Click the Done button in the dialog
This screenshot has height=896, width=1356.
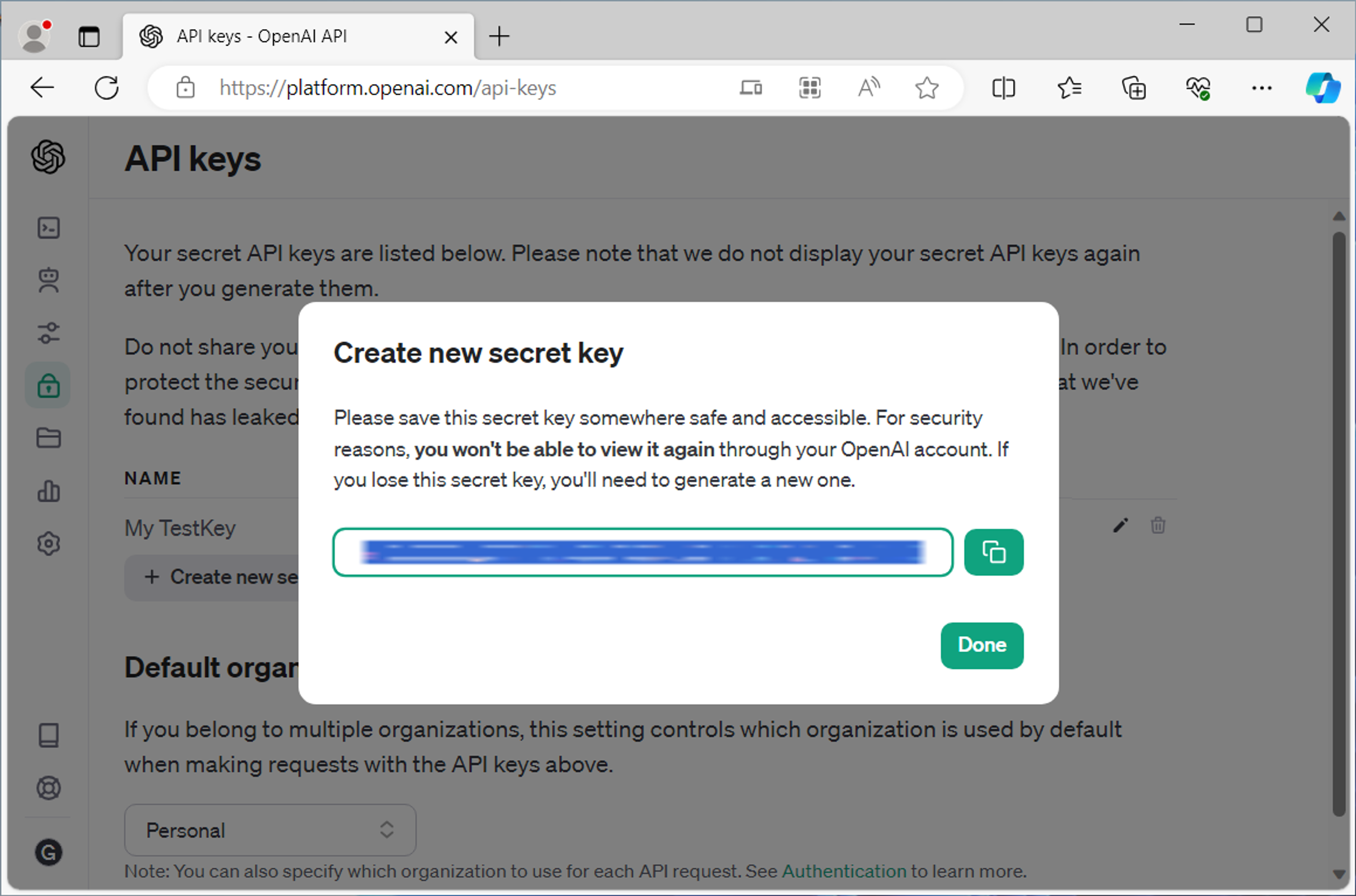tap(982, 645)
